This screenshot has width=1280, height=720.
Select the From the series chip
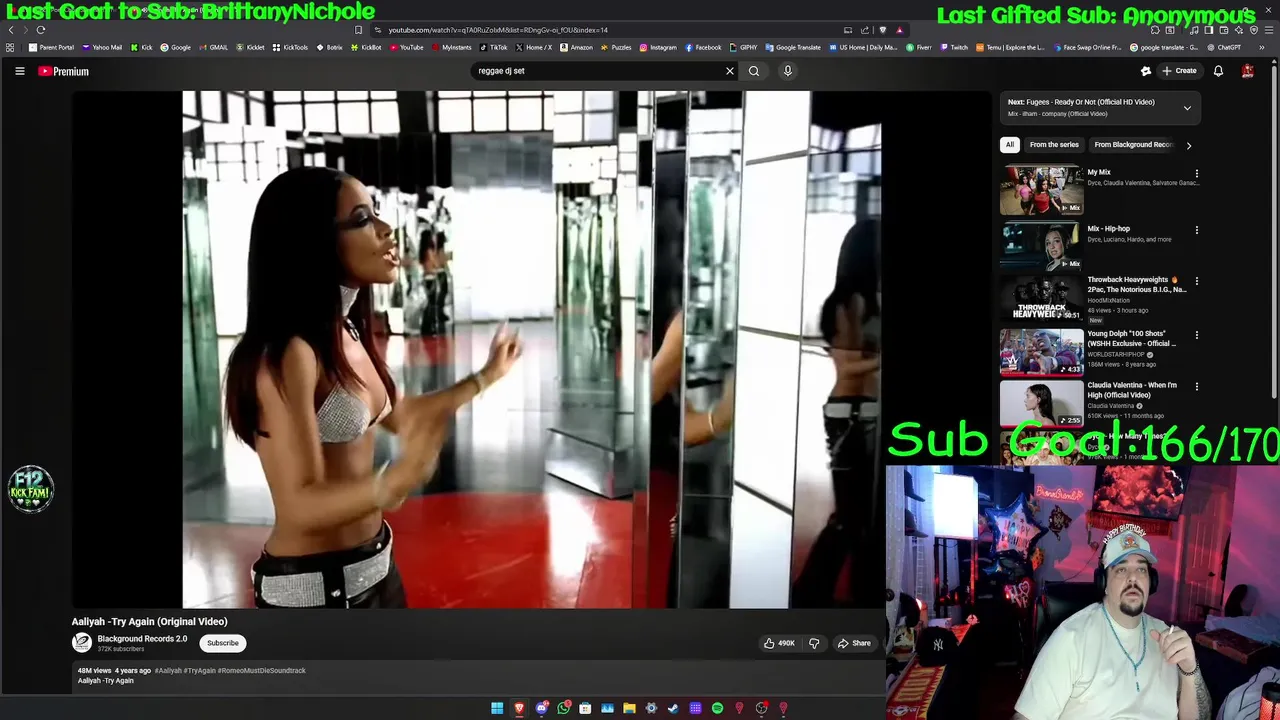pyautogui.click(x=1054, y=145)
